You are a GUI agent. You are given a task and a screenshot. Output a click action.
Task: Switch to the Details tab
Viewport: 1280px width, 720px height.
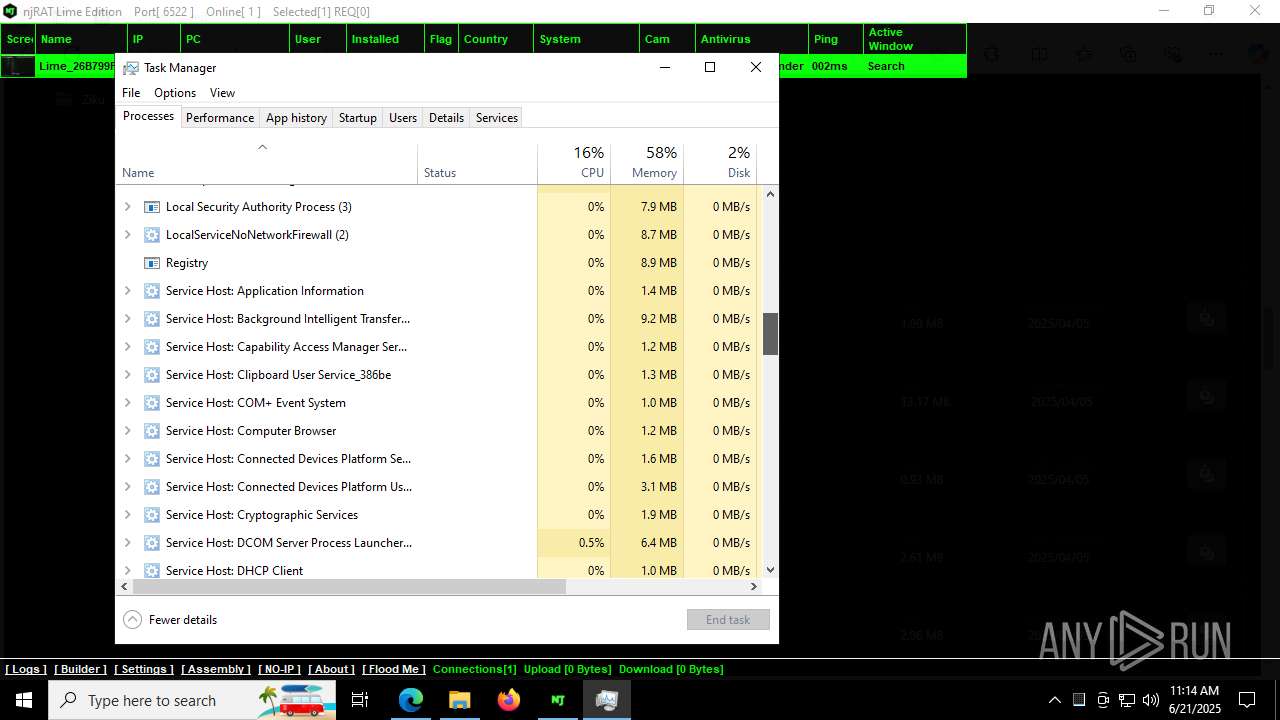pos(446,118)
